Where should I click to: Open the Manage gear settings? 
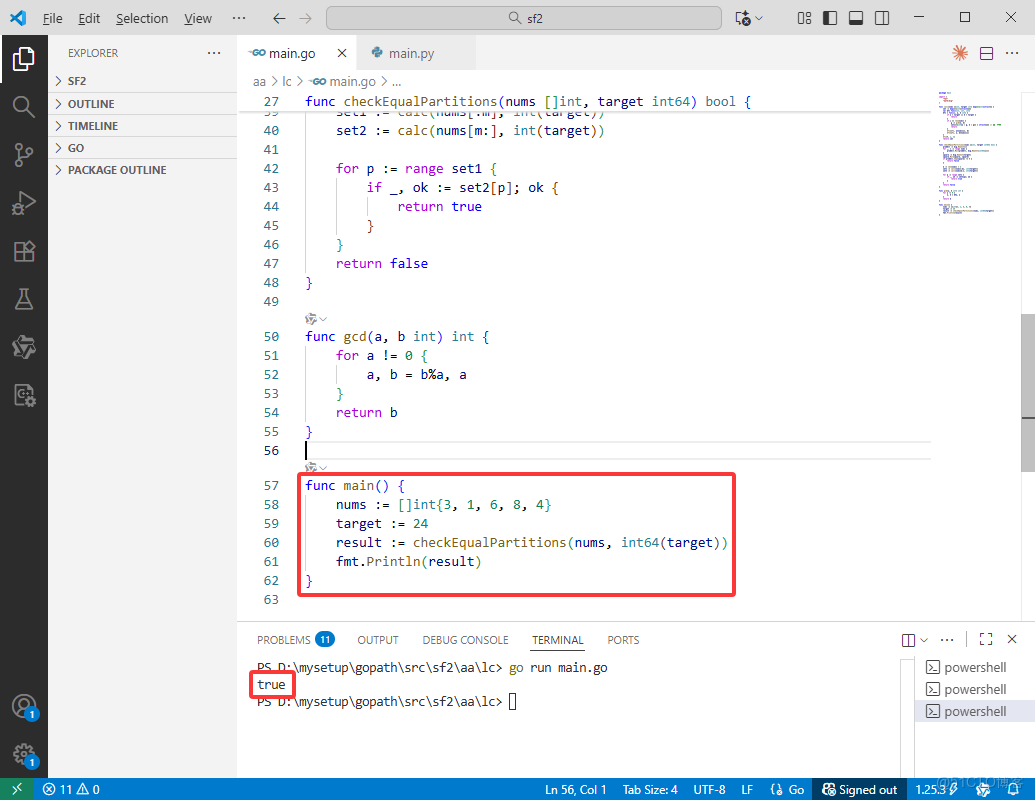[24, 754]
